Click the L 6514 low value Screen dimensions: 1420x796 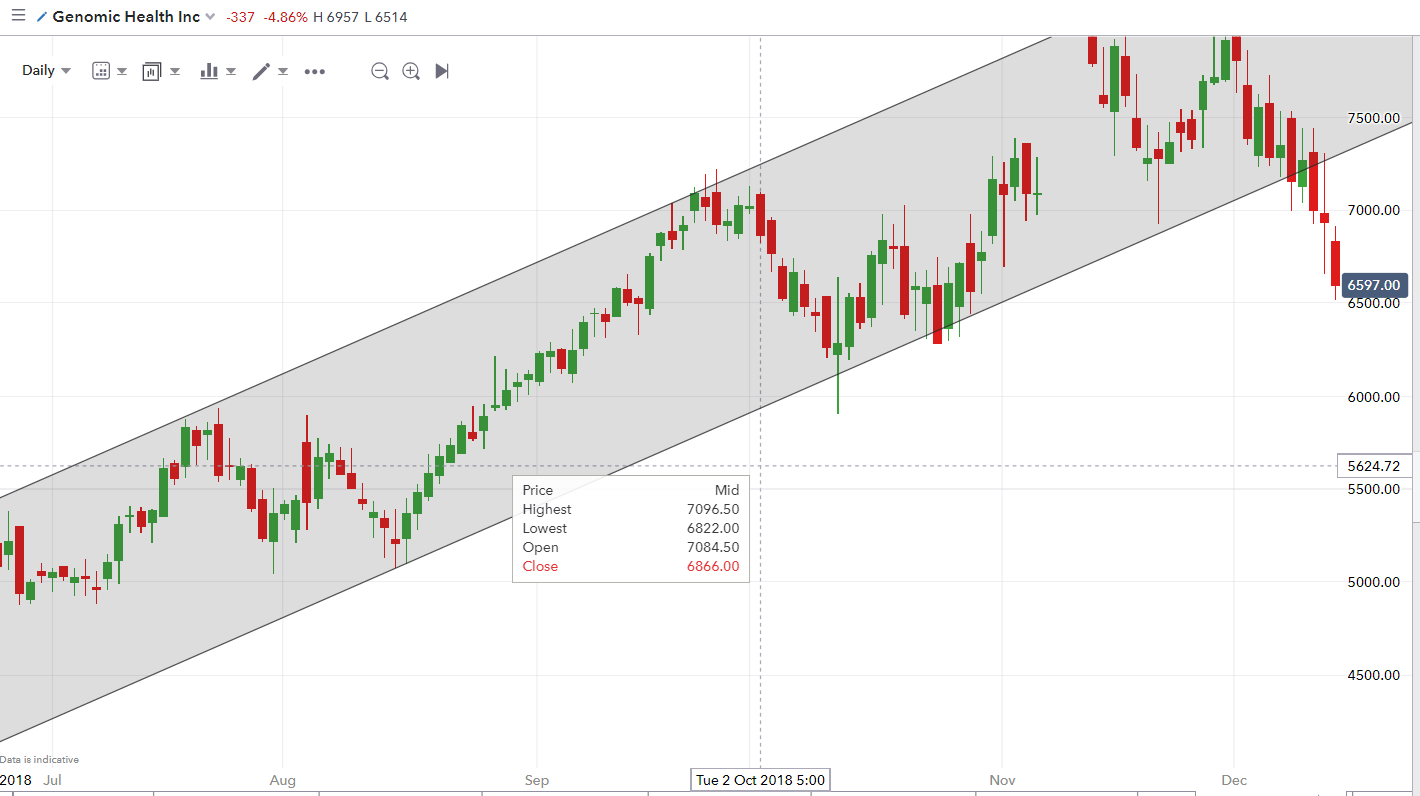pyautogui.click(x=386, y=17)
